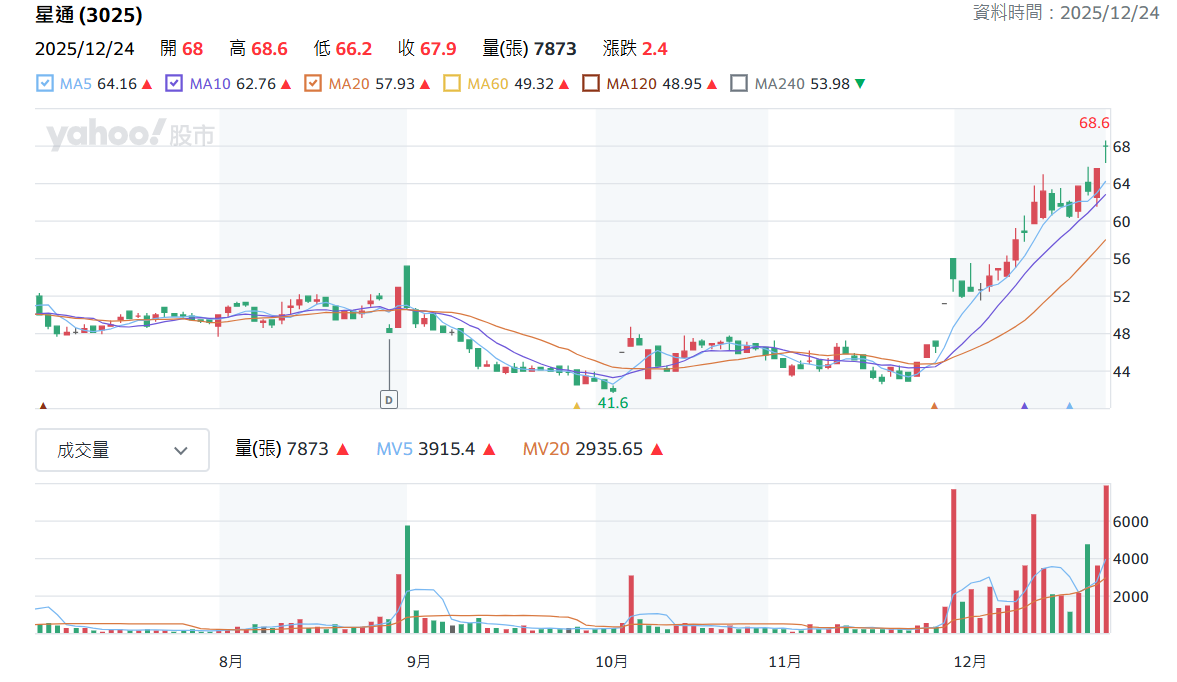Click the Yahoo 股市 watermark logo
Viewport: 1177px width, 682px height.
(131, 135)
